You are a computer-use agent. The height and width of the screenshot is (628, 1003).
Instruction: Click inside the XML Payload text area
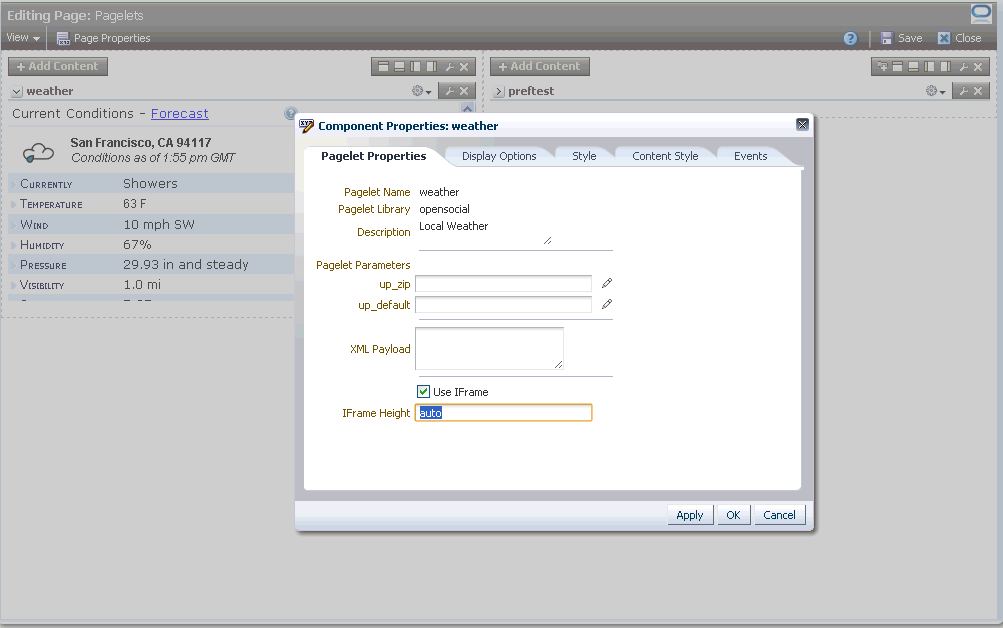pos(489,349)
